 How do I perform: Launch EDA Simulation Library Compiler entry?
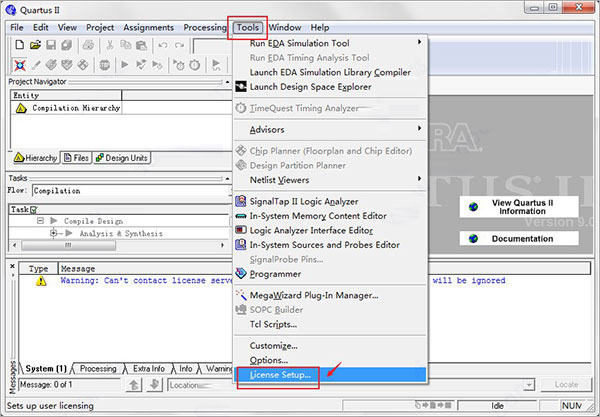point(330,72)
